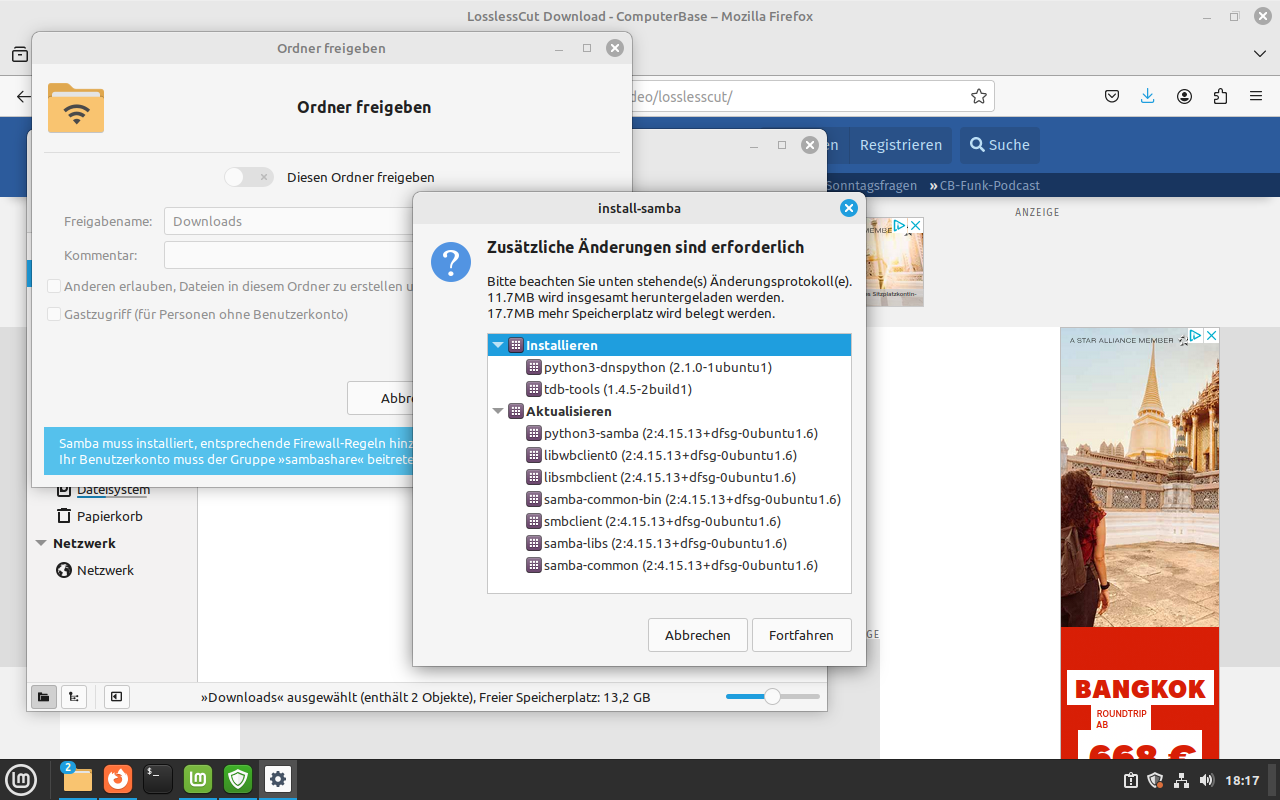Show places view in file manager status bar
This screenshot has height=800, width=1280.
44,697
